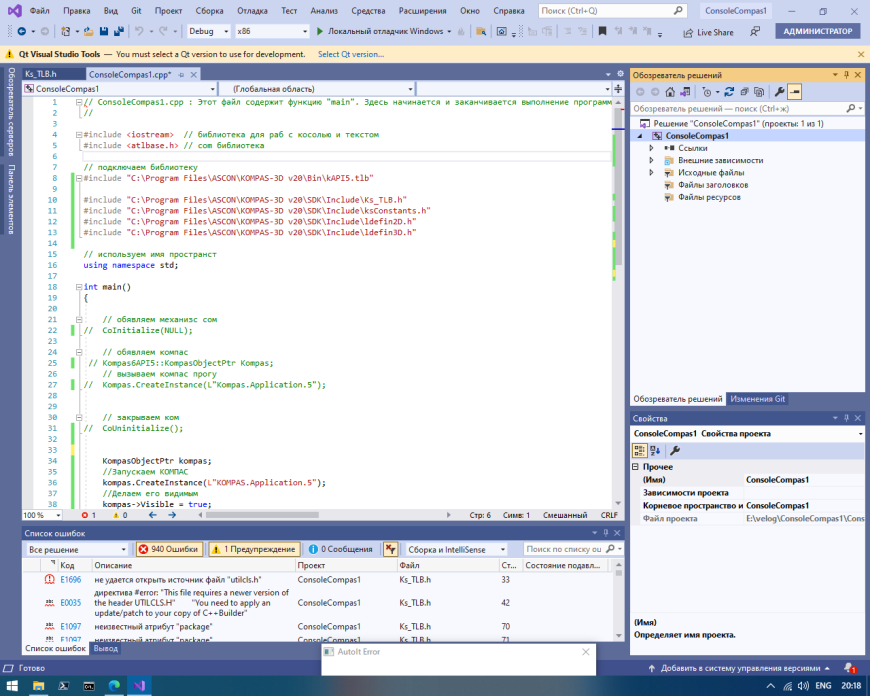Open the wrench Properties icon in Solution Explorer
The width and height of the screenshot is (870, 696).
coord(780,92)
